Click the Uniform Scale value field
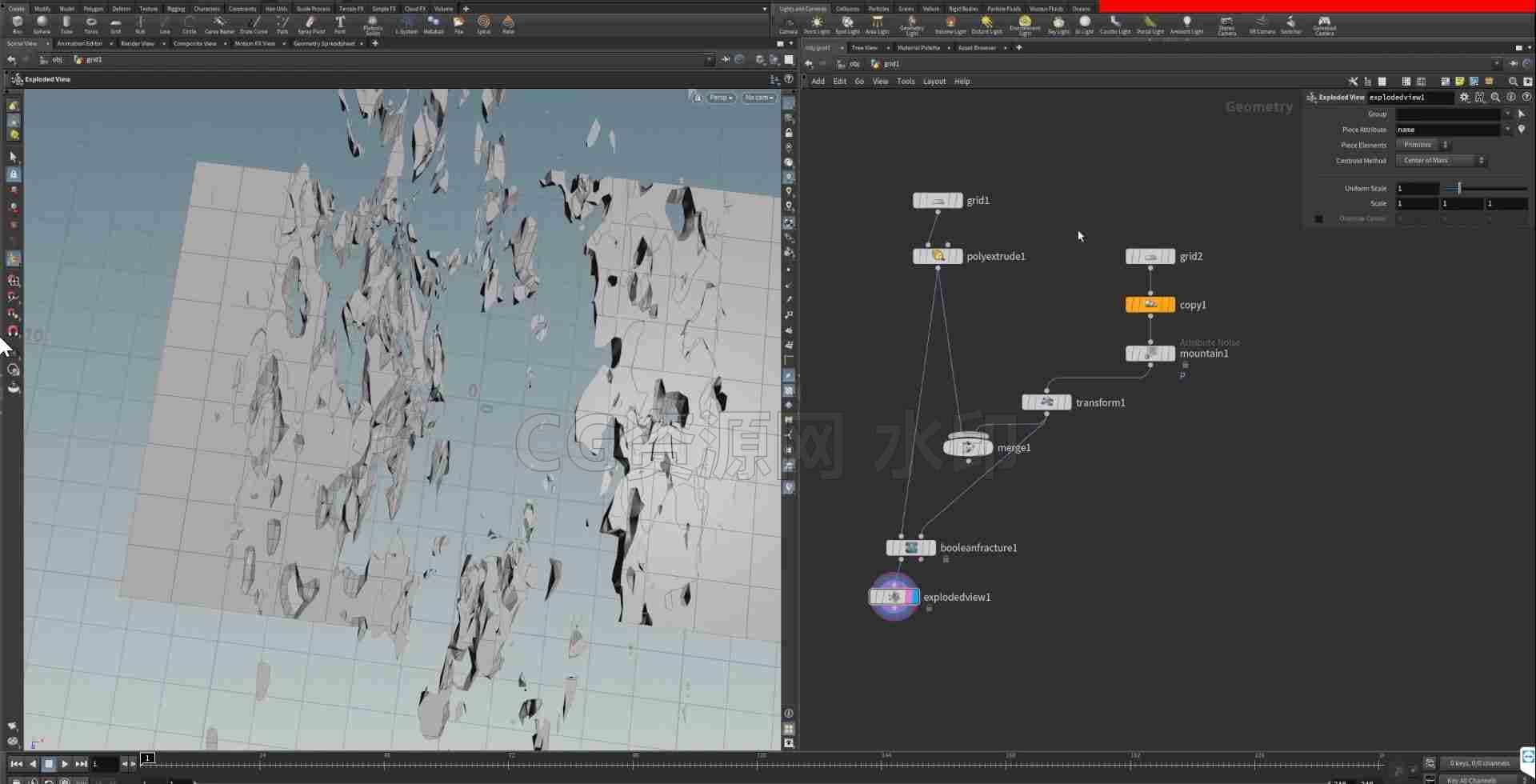This screenshot has height=784, width=1536. point(1417,188)
